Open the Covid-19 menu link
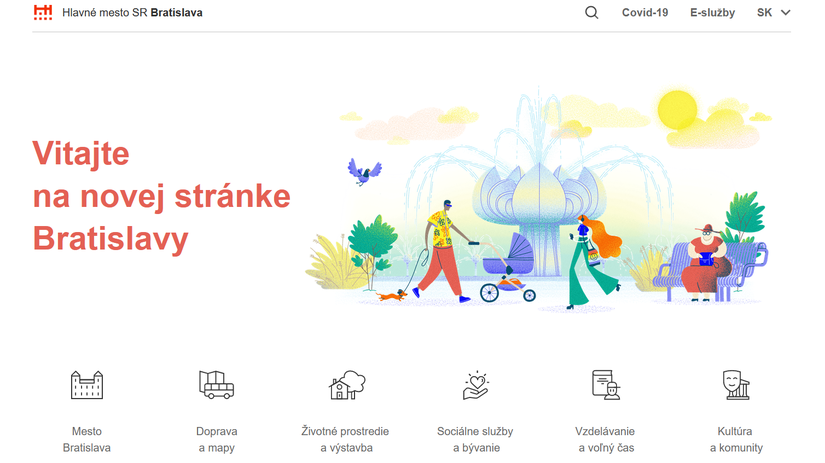 click(x=645, y=13)
